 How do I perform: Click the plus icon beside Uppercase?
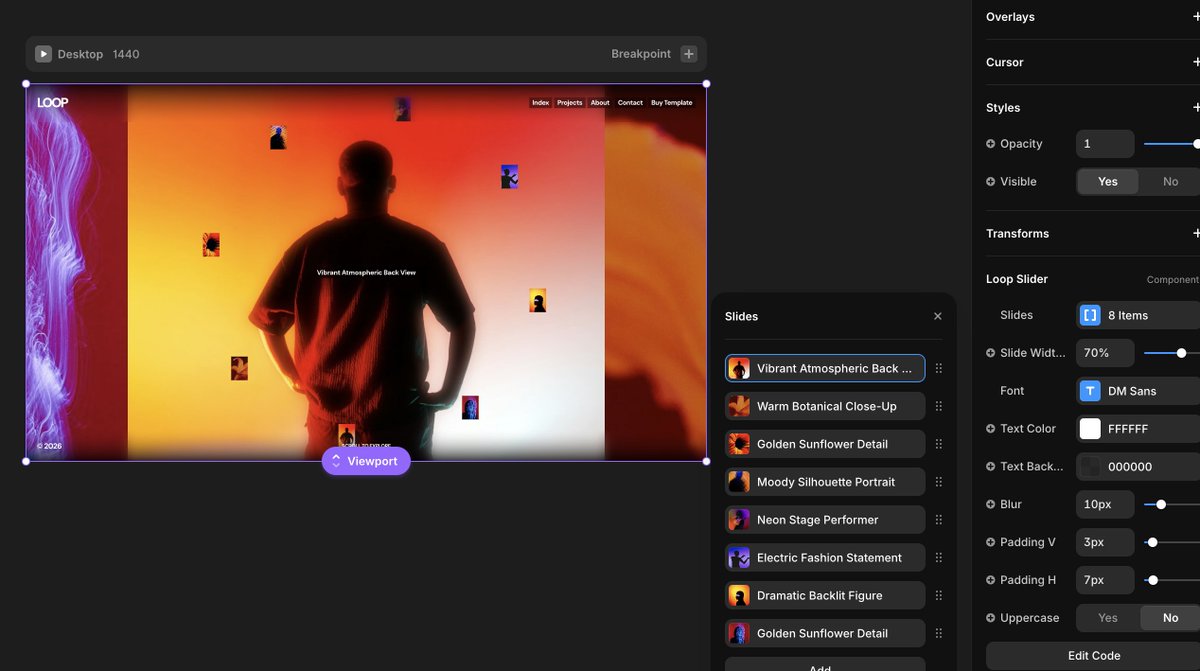[991, 618]
